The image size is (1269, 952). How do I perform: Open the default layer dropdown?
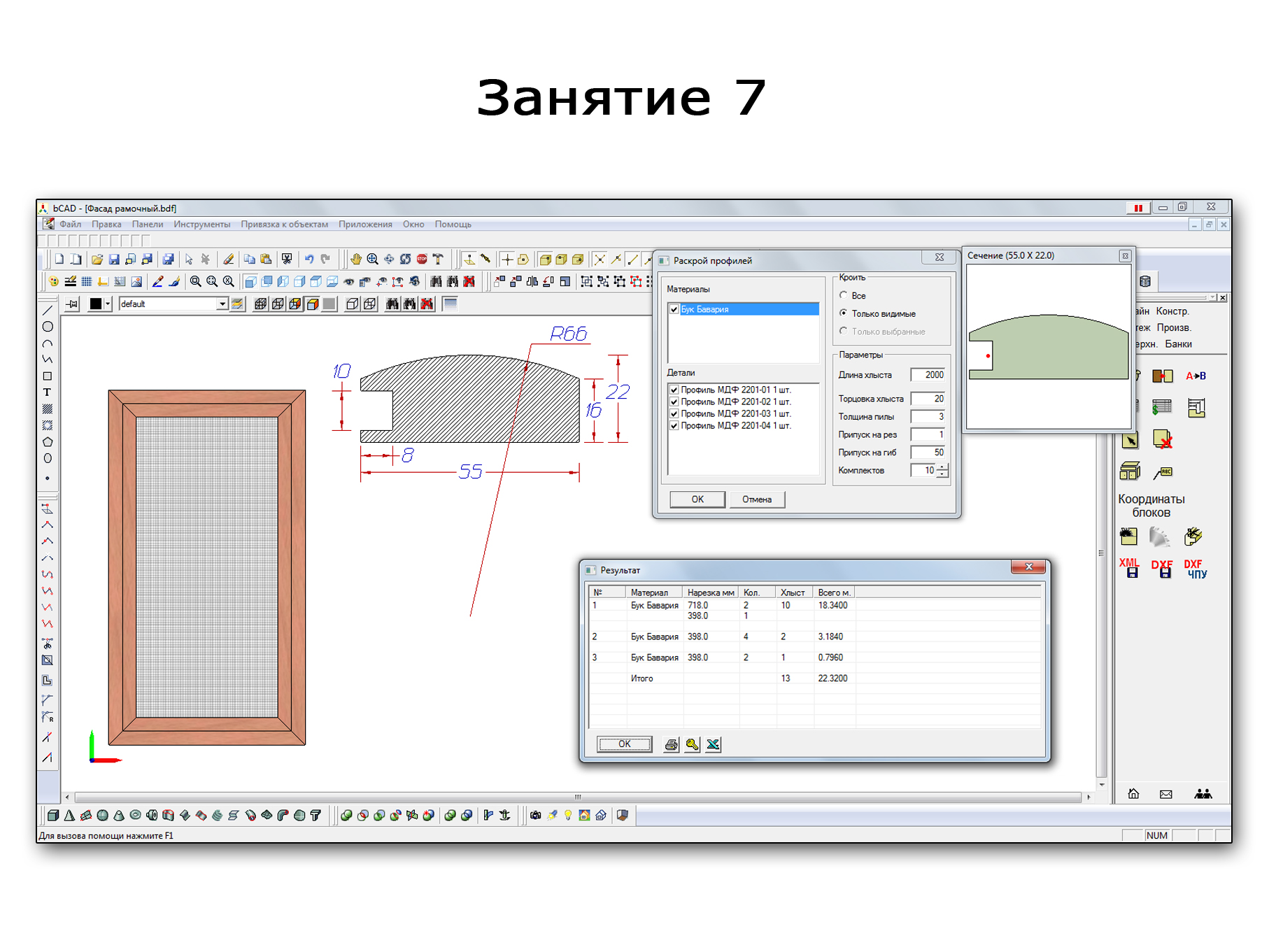(222, 304)
